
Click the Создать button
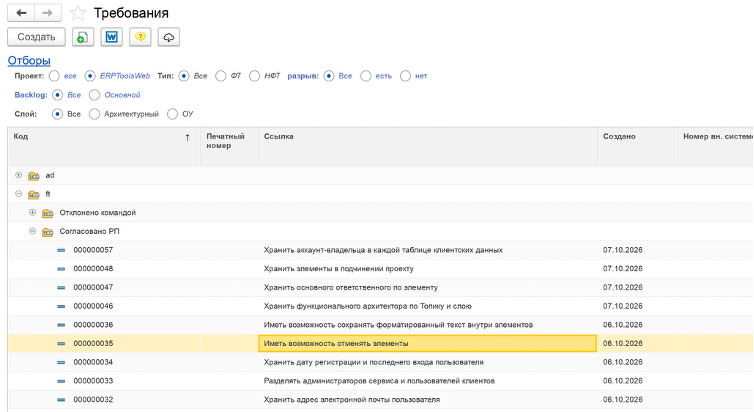pyautogui.click(x=37, y=37)
